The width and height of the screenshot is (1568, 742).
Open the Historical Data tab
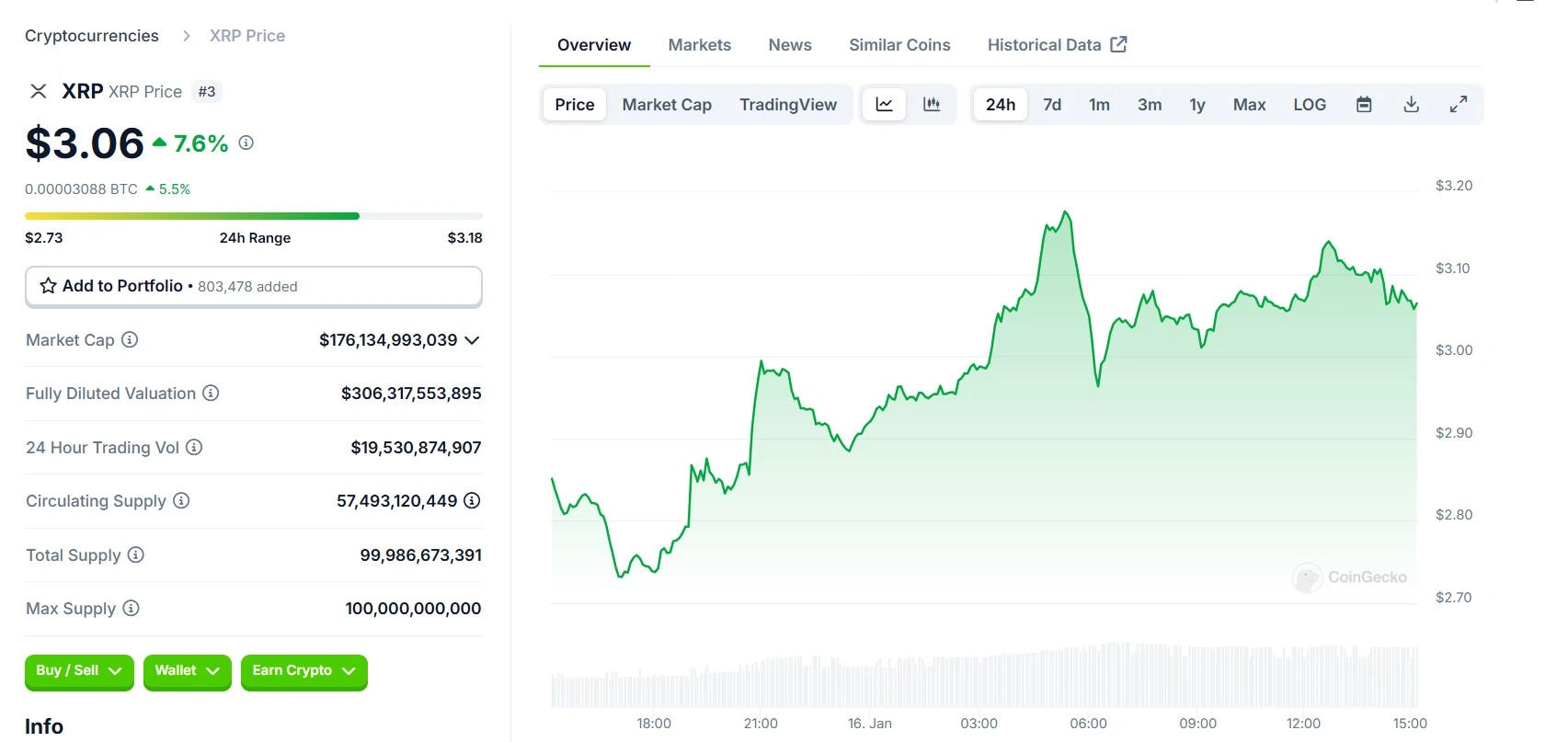1057,45
